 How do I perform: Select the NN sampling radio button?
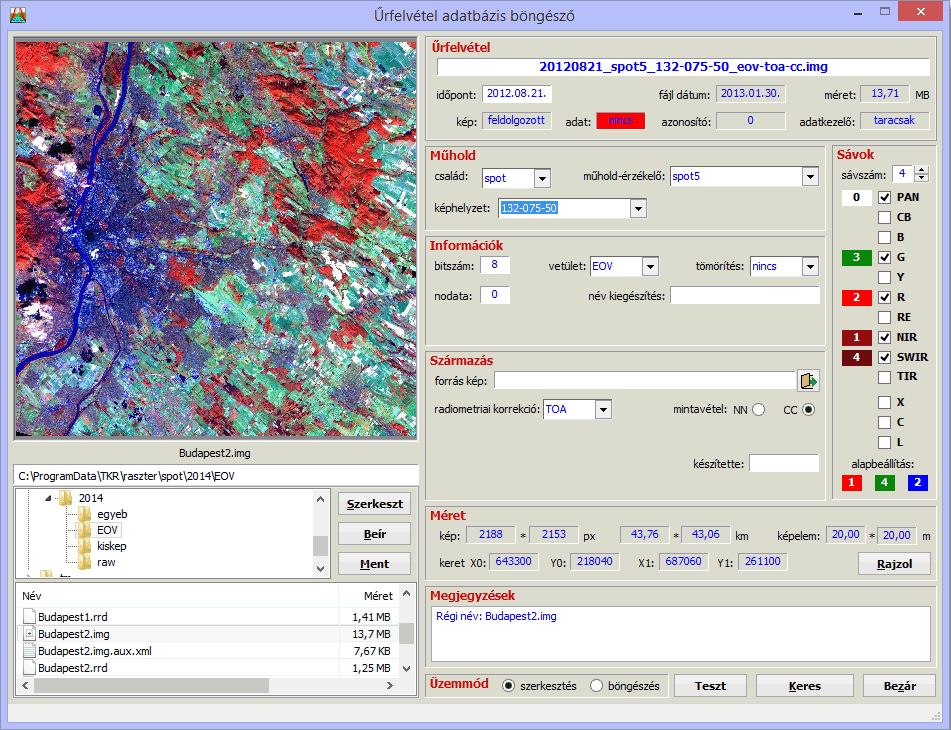(x=758, y=410)
